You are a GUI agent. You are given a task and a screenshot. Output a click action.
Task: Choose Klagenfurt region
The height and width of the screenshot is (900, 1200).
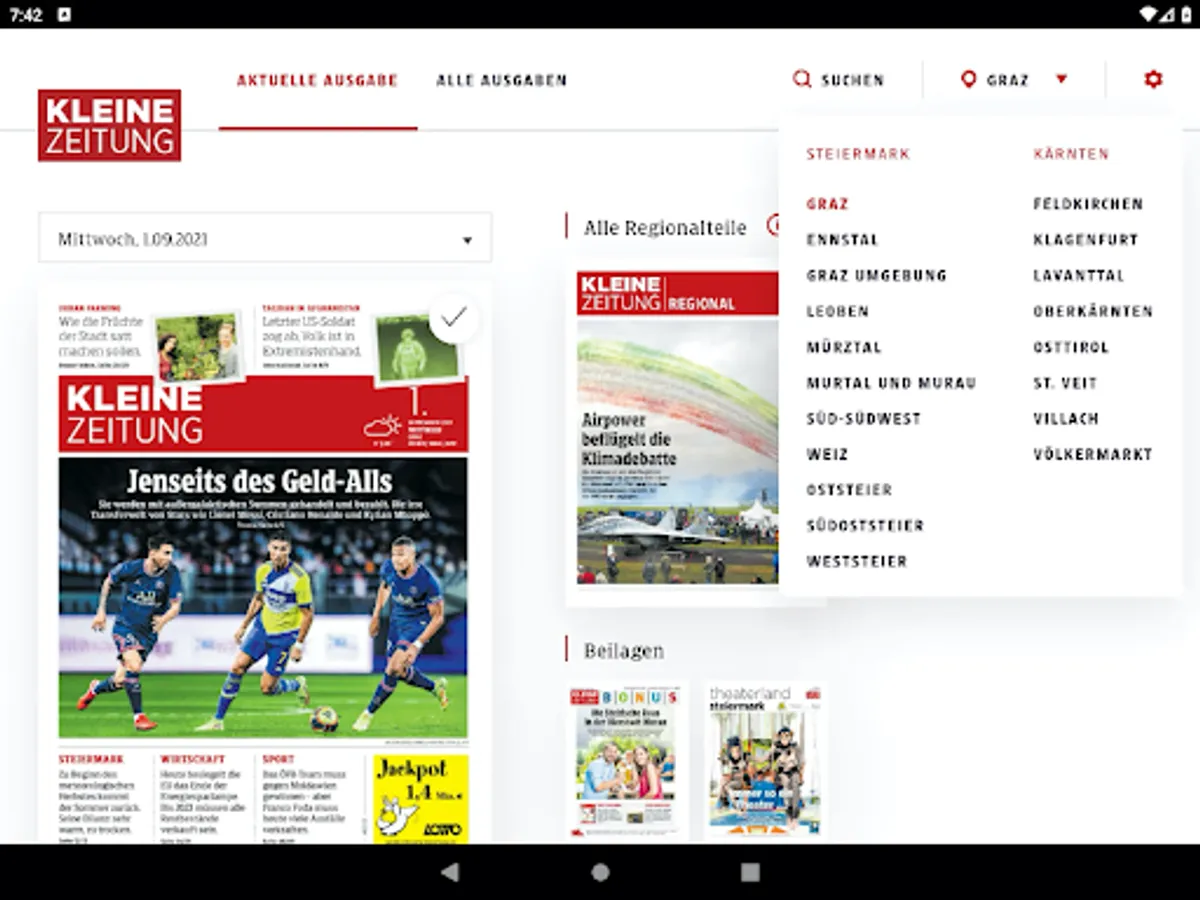pos(1086,240)
